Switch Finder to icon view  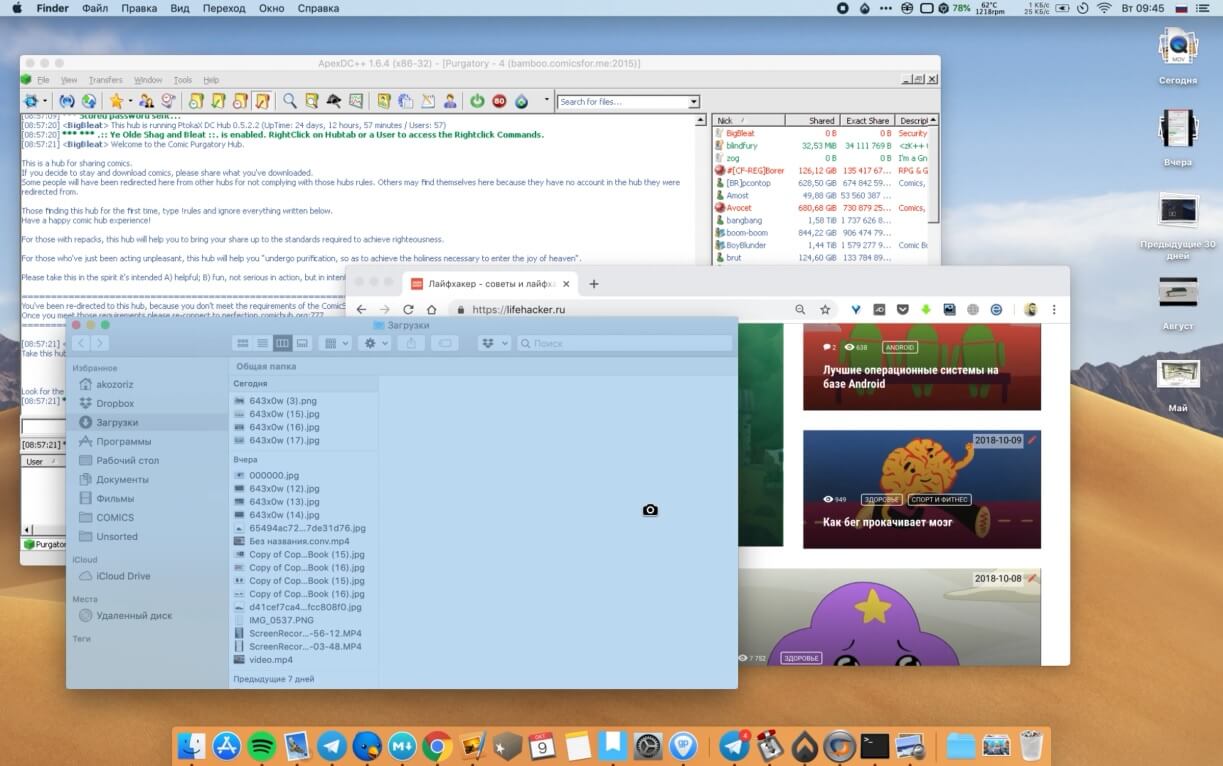coord(242,343)
